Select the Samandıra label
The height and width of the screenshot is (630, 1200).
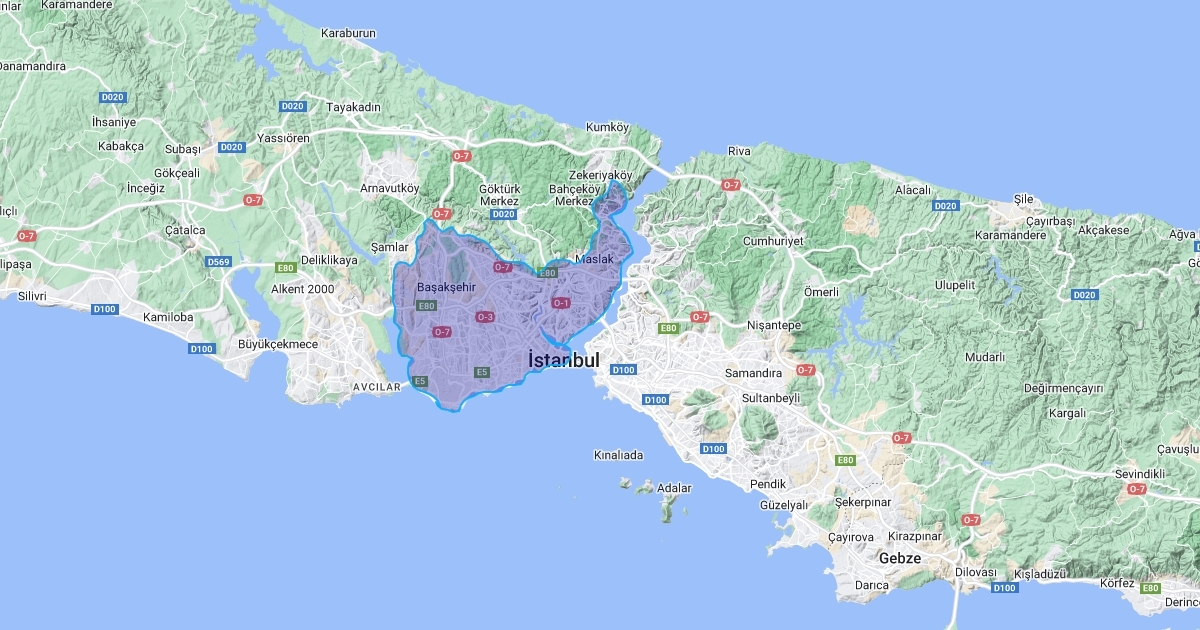[753, 372]
